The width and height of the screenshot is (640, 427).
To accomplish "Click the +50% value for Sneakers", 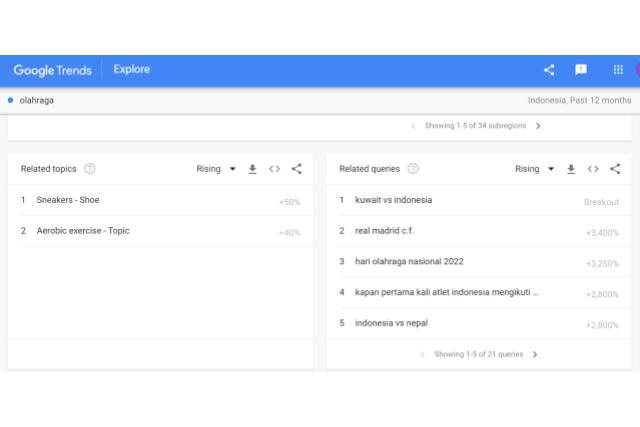I will (289, 202).
